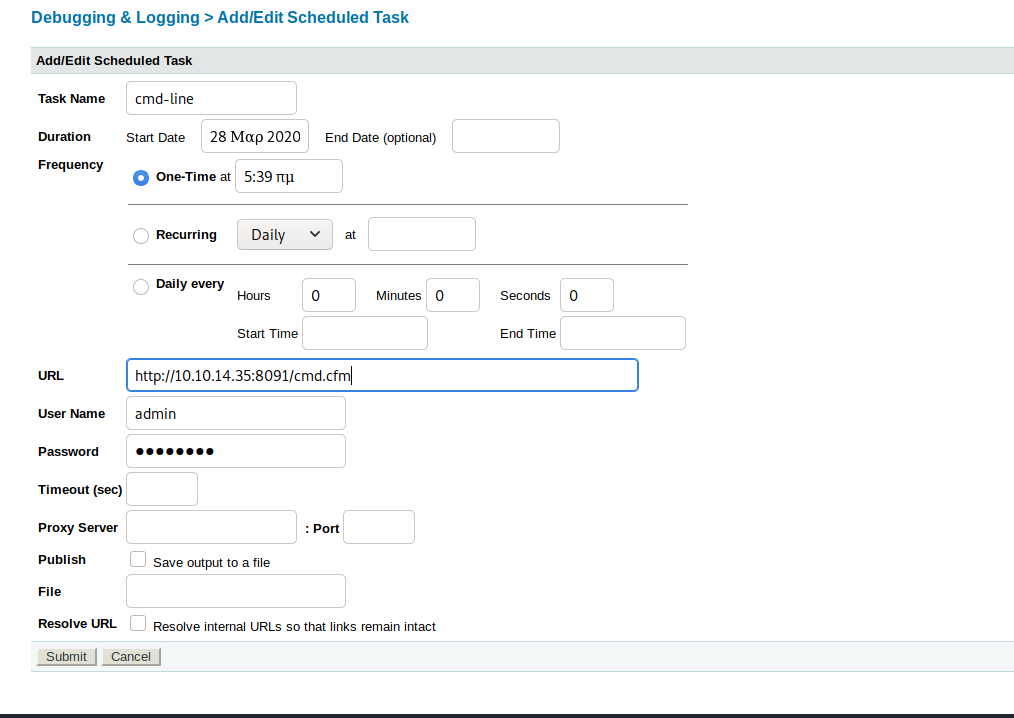Select the One-Time frequency radio button

coord(141,177)
